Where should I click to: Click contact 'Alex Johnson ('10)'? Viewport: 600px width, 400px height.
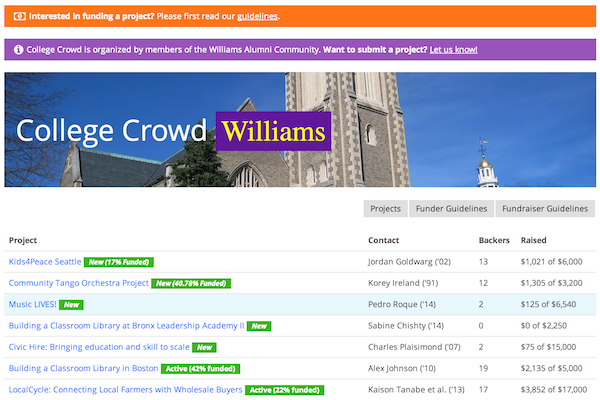402,368
